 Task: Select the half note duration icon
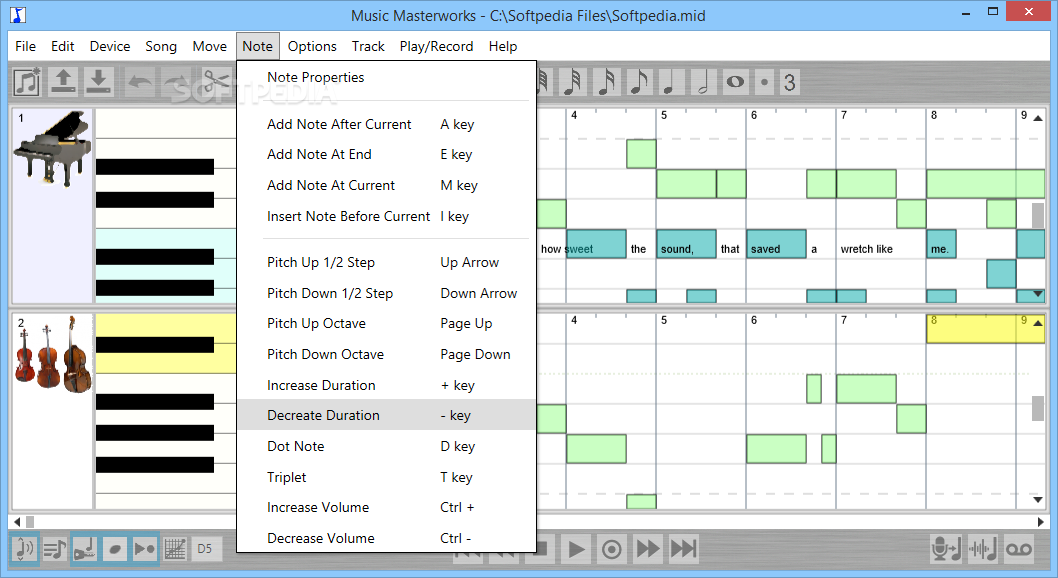pos(702,82)
